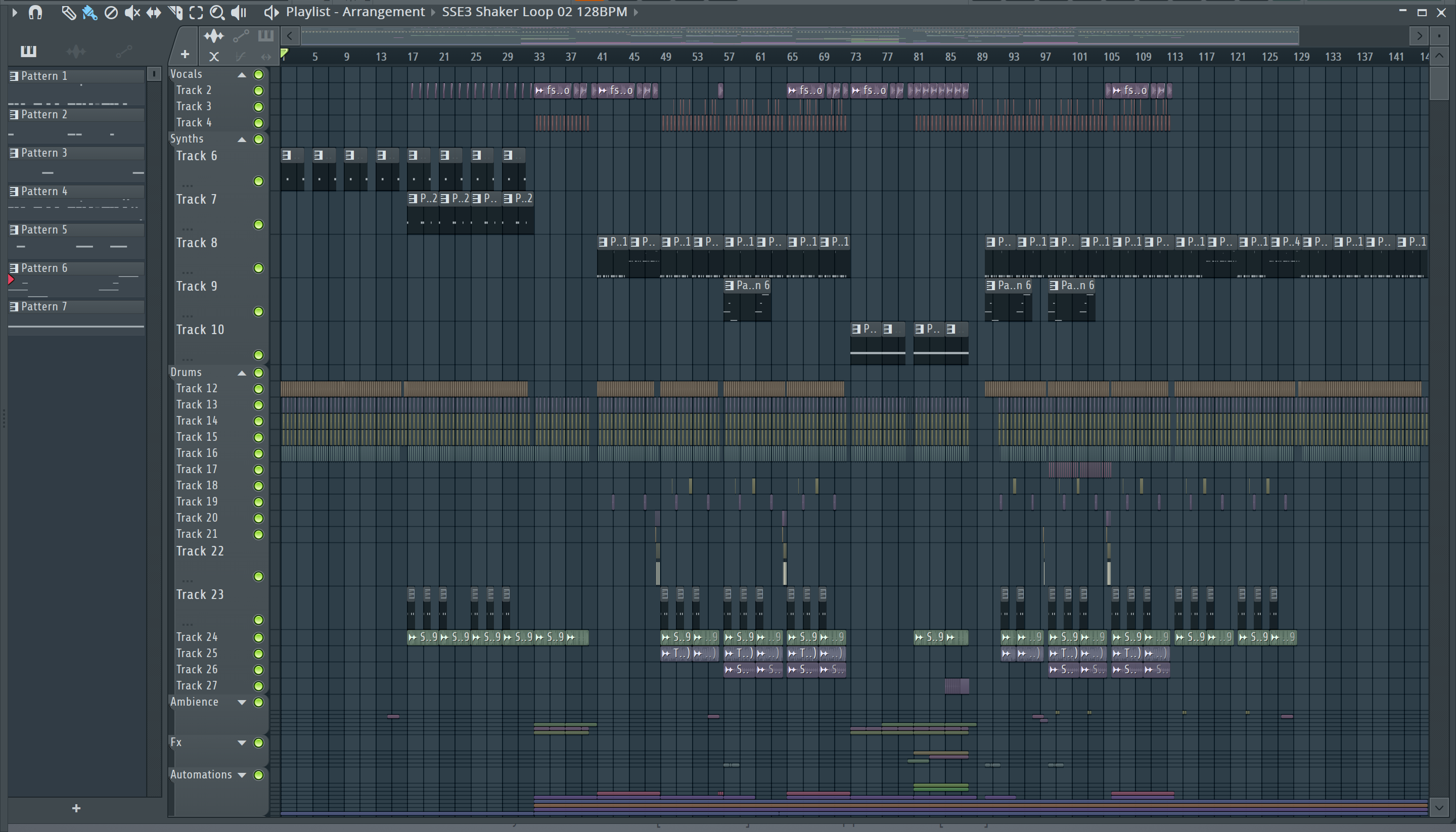Collapse the Vocals track group
The width and height of the screenshot is (1456, 832).
tap(242, 75)
